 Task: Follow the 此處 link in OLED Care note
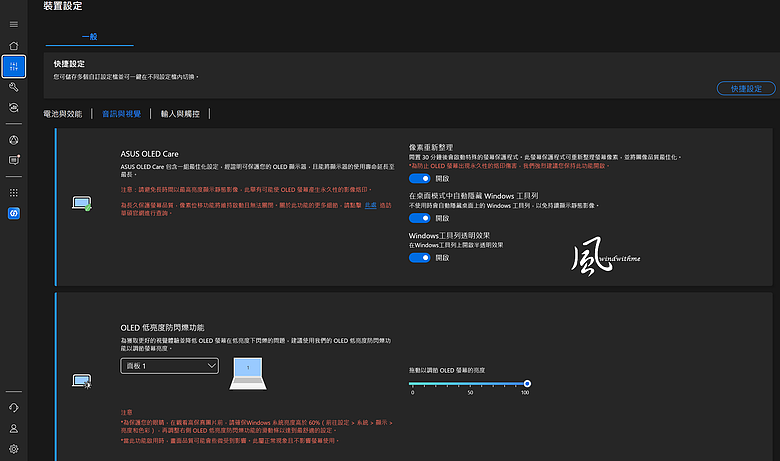pos(371,205)
